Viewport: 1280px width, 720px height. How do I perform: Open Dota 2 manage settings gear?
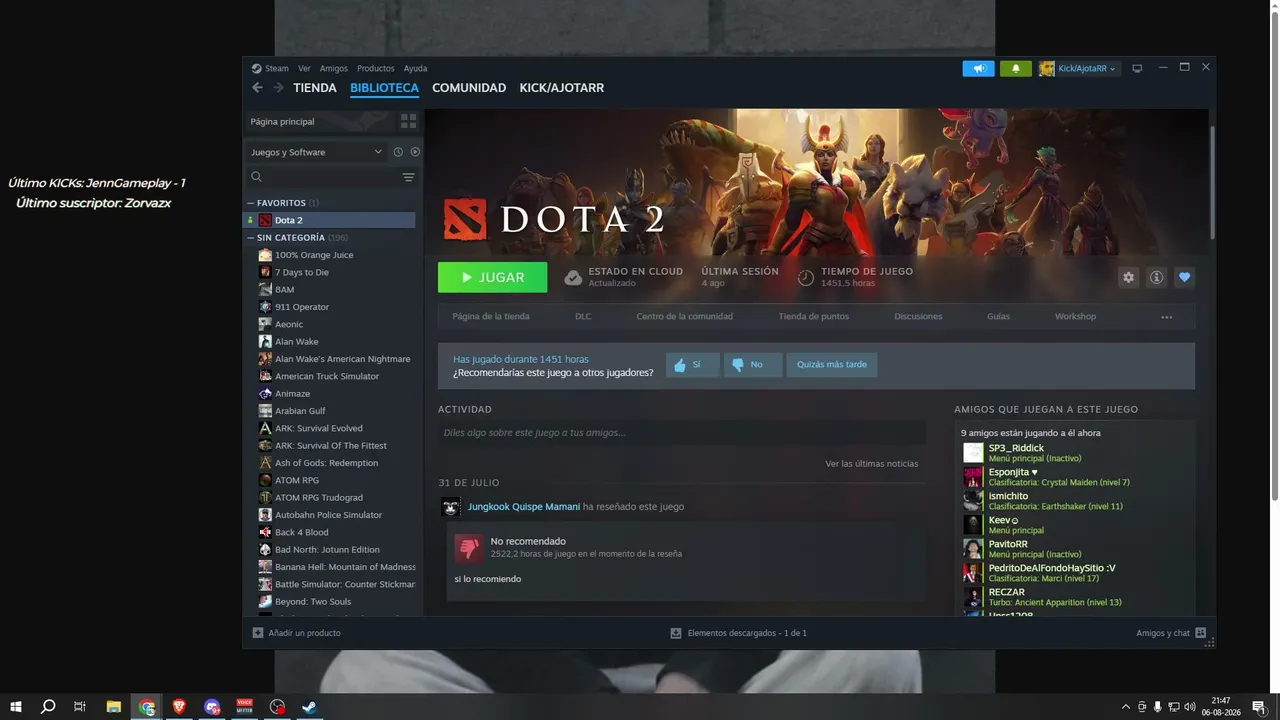click(1129, 277)
